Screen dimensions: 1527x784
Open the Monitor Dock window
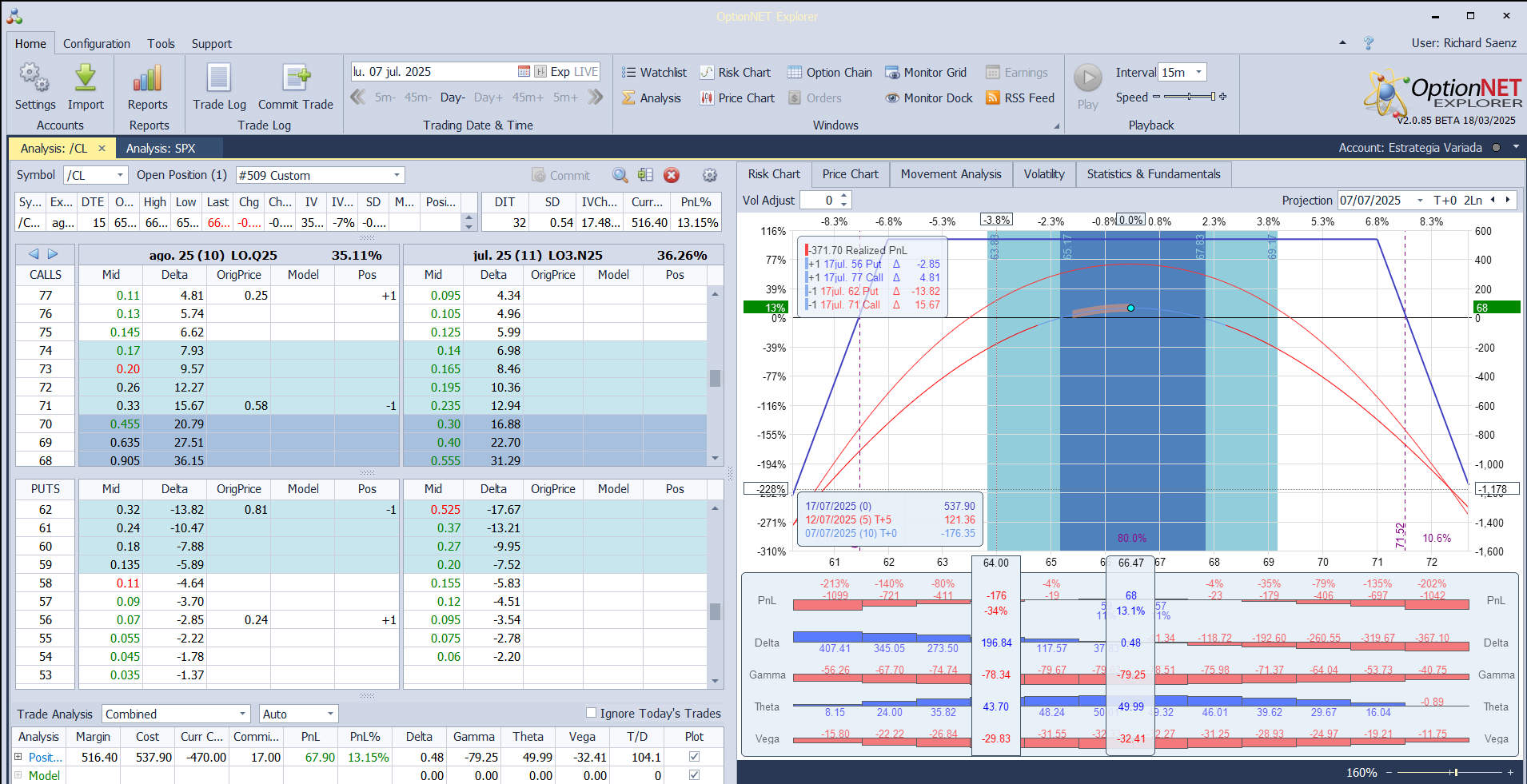[x=929, y=98]
